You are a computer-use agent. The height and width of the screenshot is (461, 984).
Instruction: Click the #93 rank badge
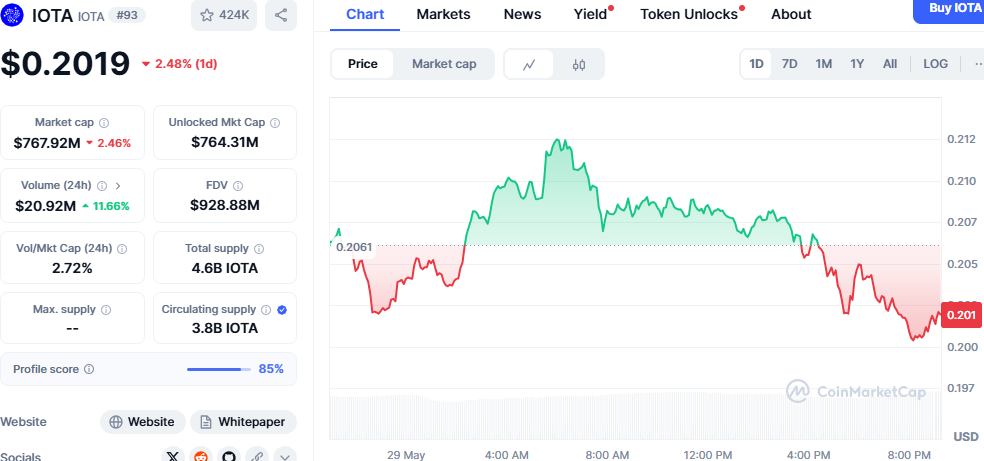(x=126, y=15)
